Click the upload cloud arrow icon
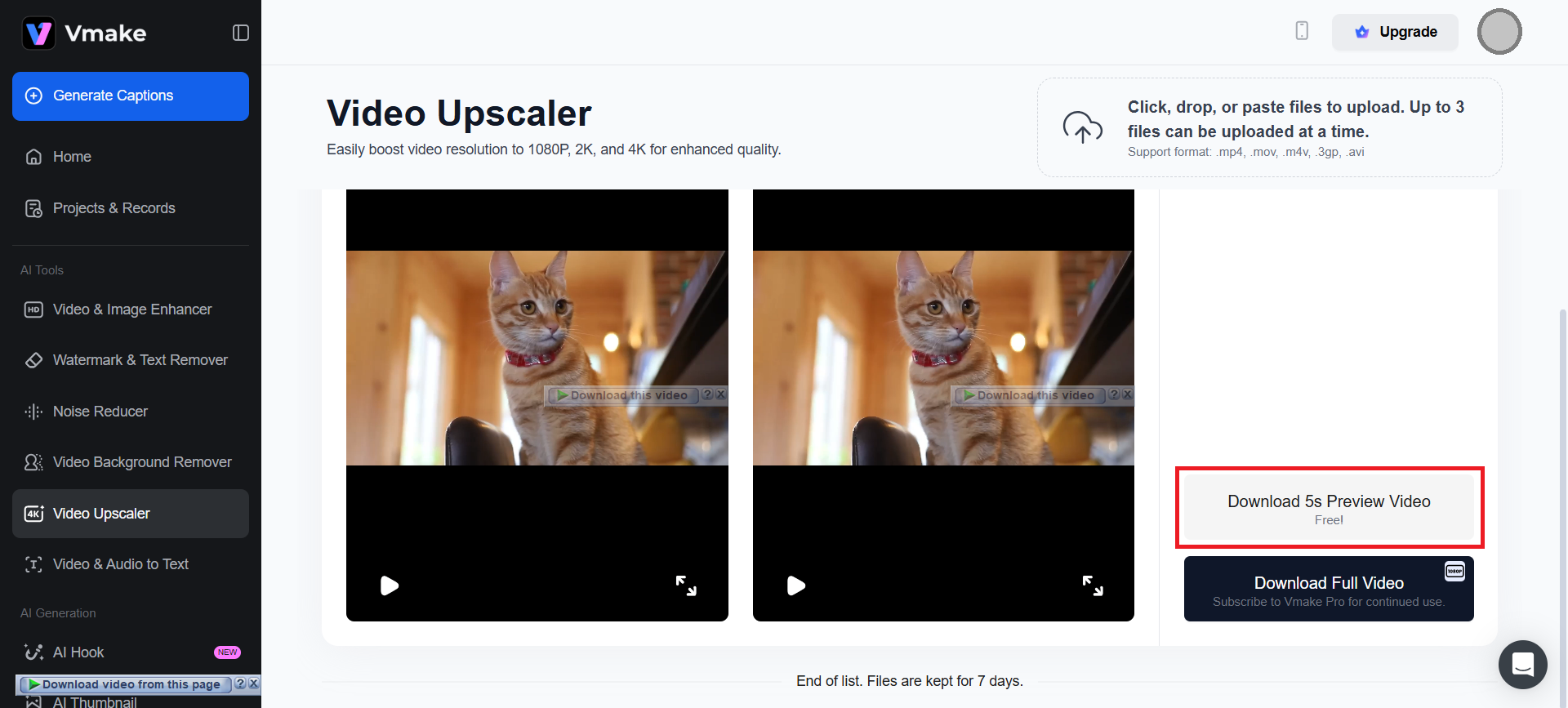The width and height of the screenshot is (1568, 708). tap(1083, 127)
